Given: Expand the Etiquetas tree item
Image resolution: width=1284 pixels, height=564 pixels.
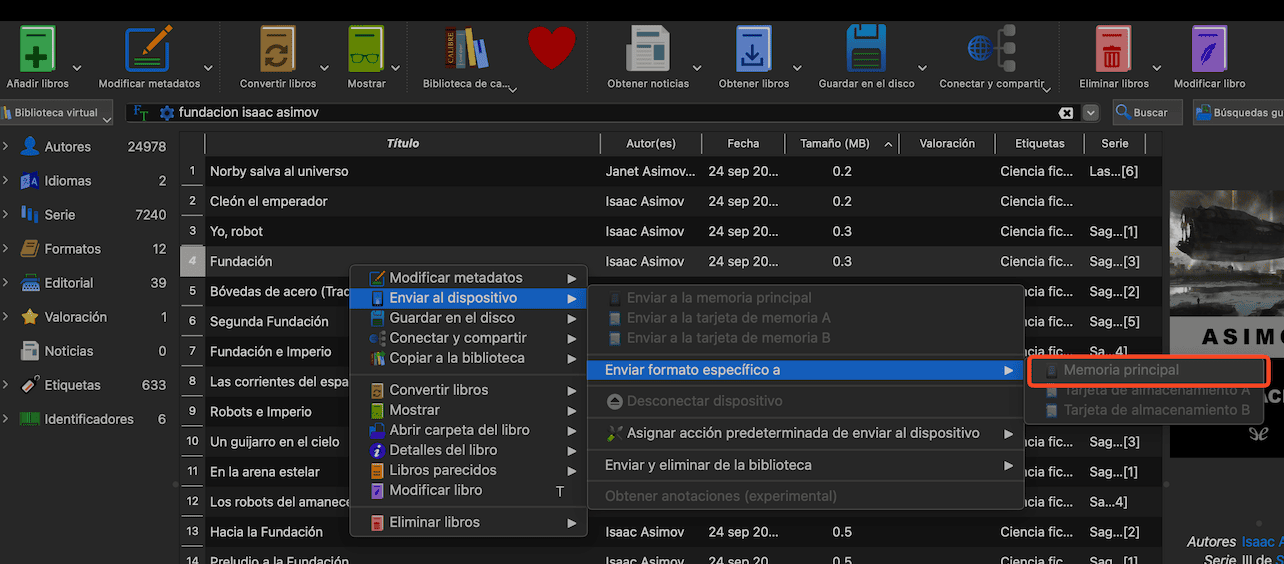Looking at the screenshot, I should 6,385.
